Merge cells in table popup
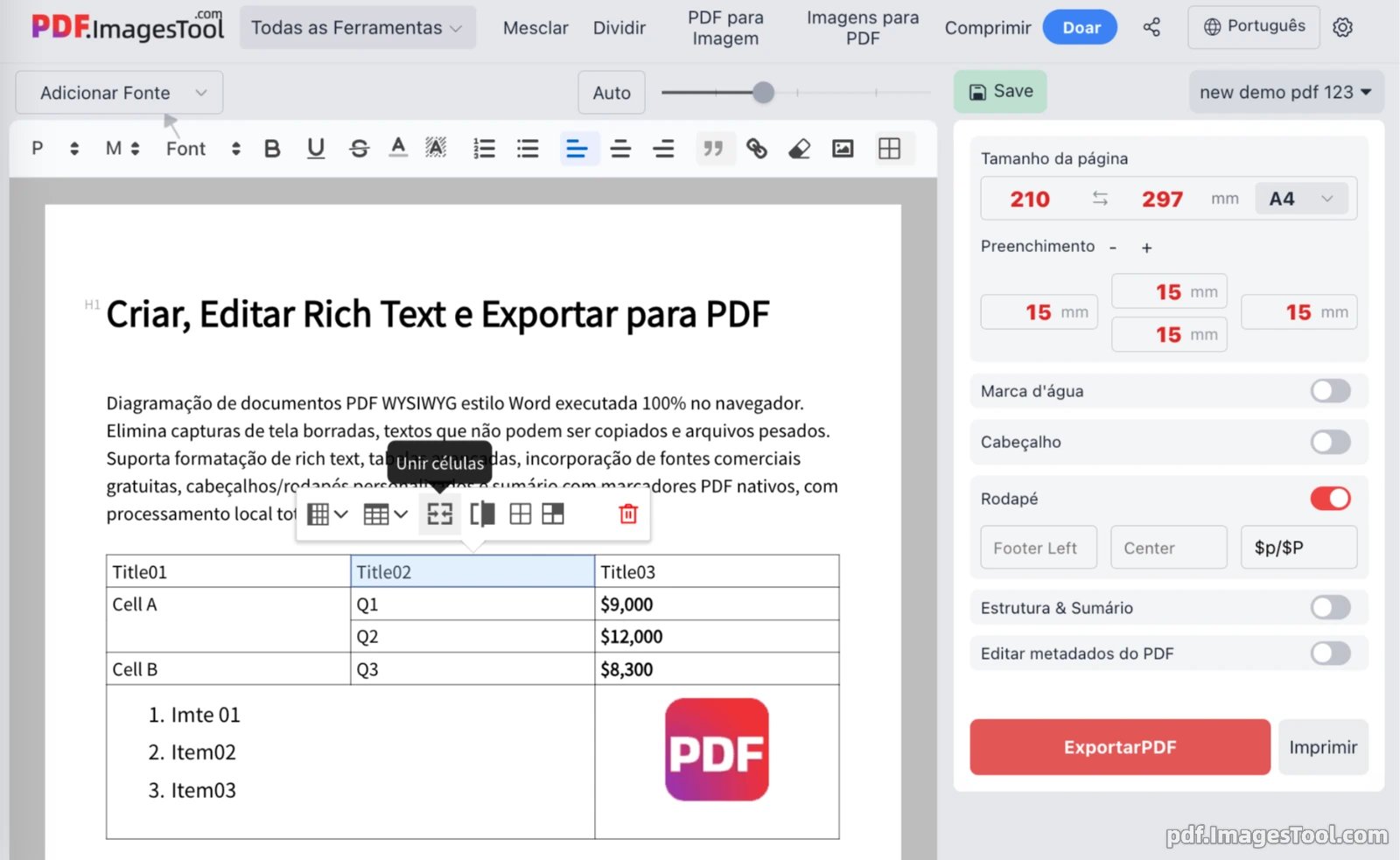Screen dimensions: 1400x860 (439, 514)
